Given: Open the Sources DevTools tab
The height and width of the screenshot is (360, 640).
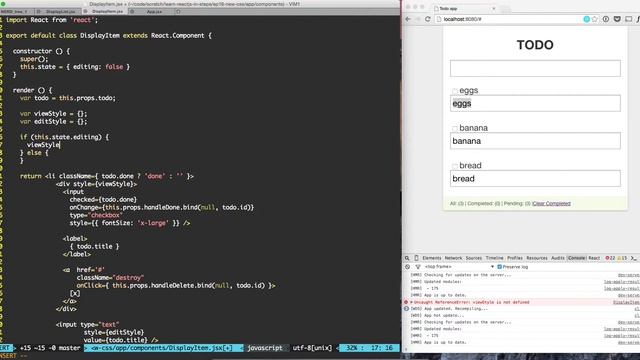Looking at the screenshot, I should click(x=473, y=258).
